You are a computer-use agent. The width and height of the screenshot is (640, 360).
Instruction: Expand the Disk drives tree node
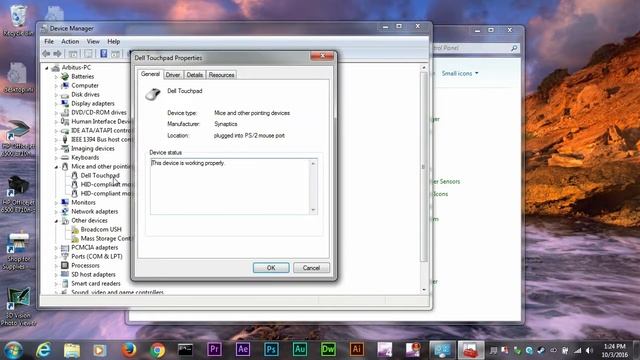[56, 95]
